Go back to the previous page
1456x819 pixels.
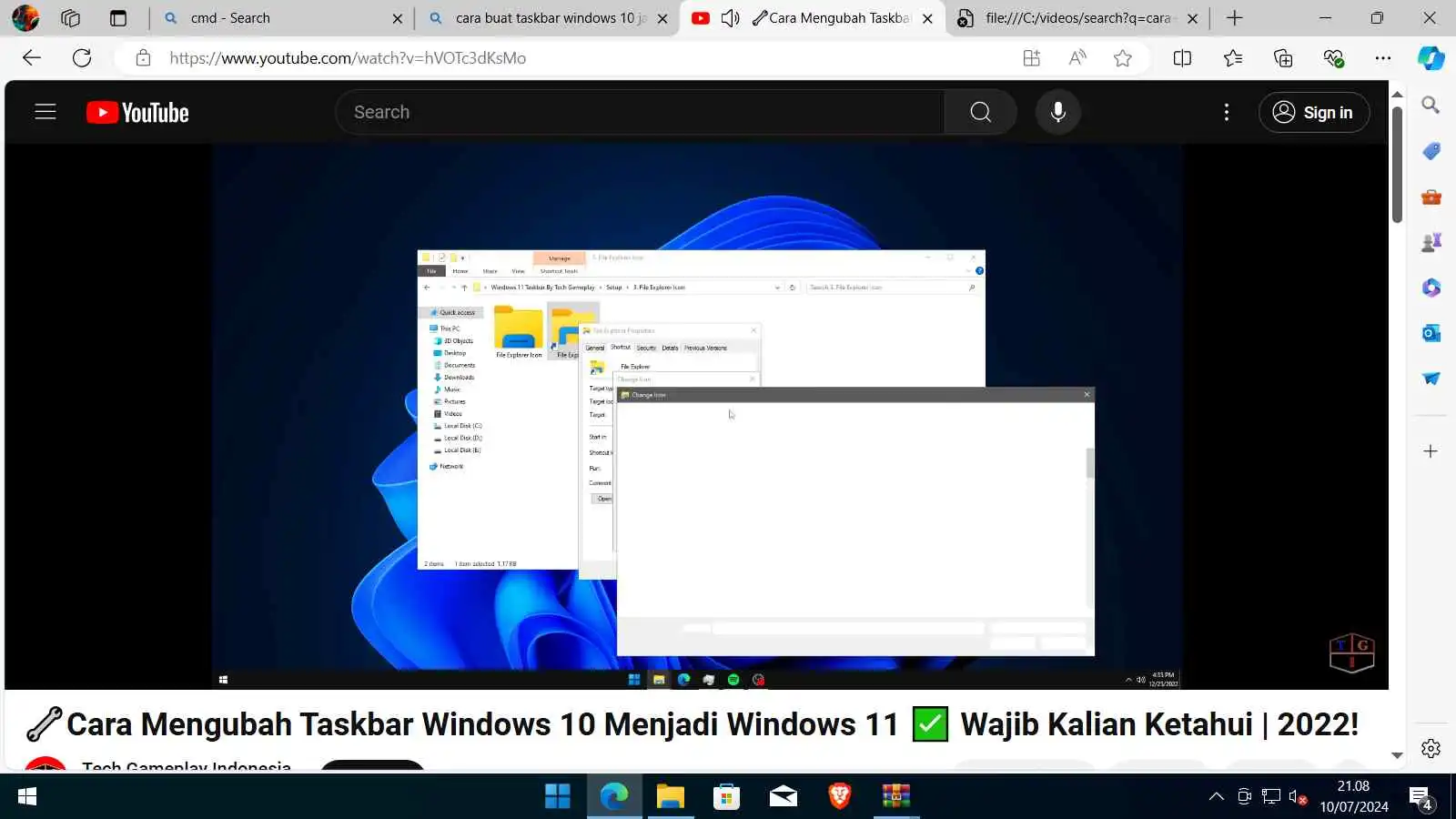[x=32, y=58]
